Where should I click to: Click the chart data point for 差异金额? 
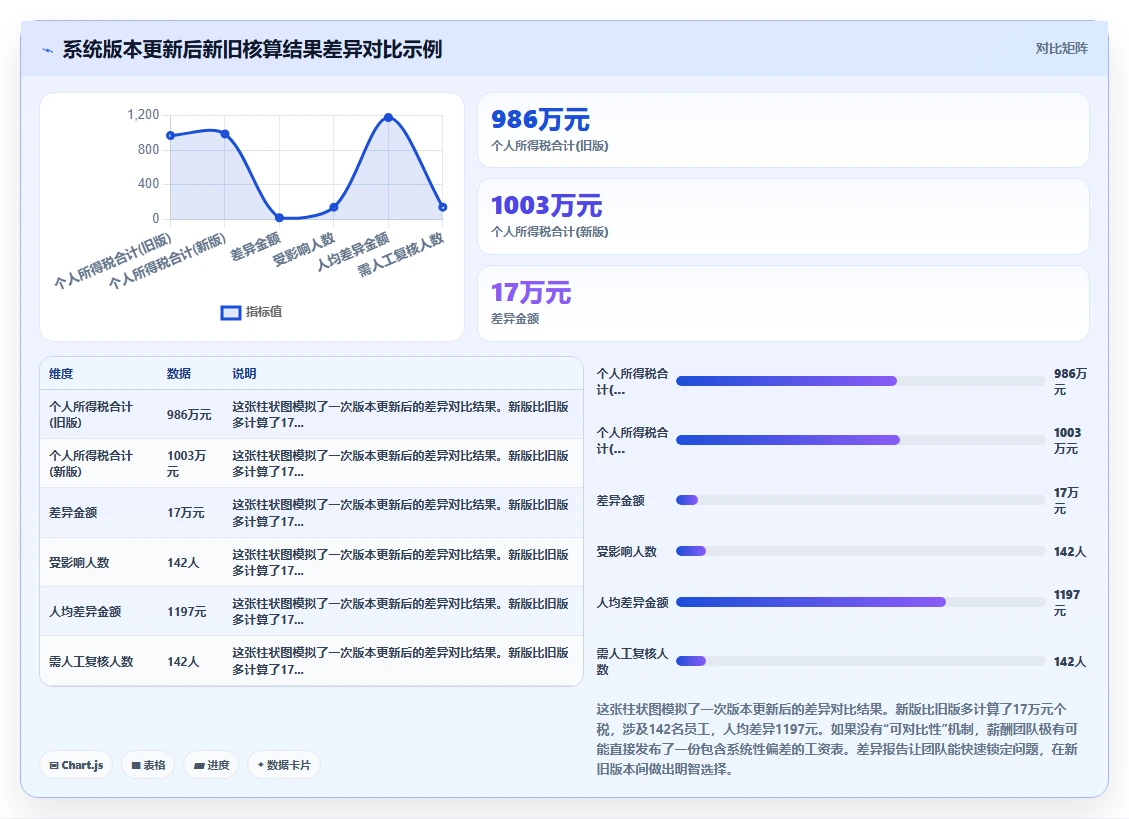pos(279,218)
